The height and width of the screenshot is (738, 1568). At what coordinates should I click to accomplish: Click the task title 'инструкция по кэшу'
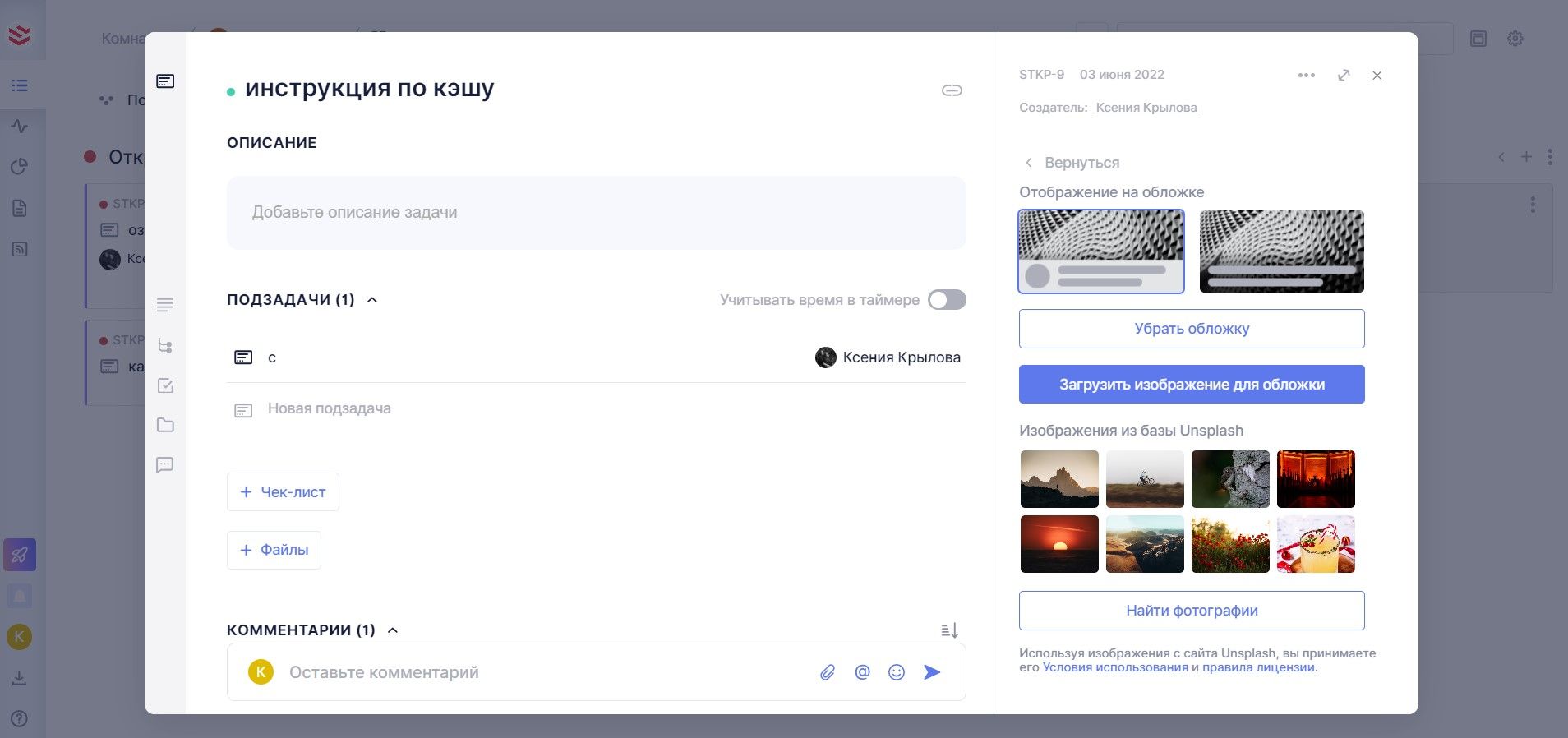coord(370,88)
